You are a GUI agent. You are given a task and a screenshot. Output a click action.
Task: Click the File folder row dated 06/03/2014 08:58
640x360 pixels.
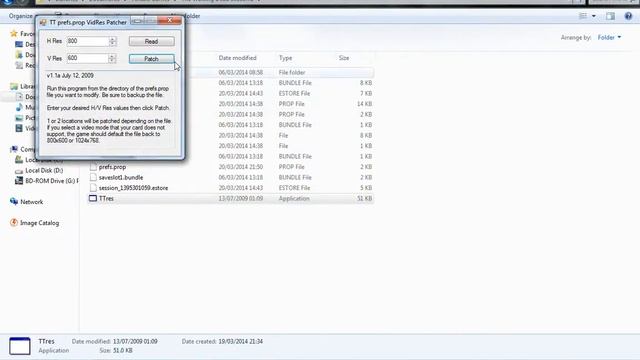(x=231, y=72)
